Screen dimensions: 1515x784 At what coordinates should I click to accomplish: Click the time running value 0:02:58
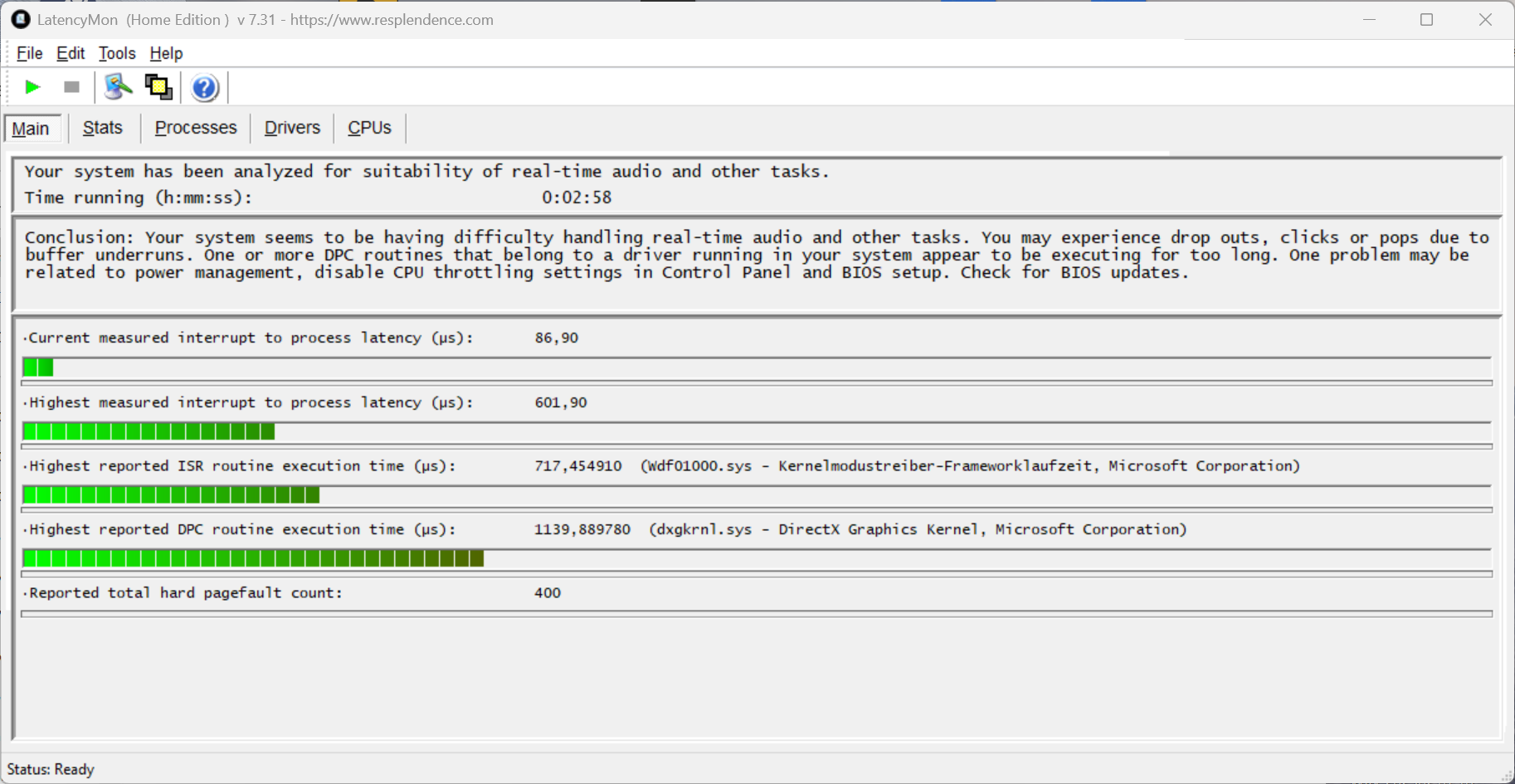click(577, 197)
